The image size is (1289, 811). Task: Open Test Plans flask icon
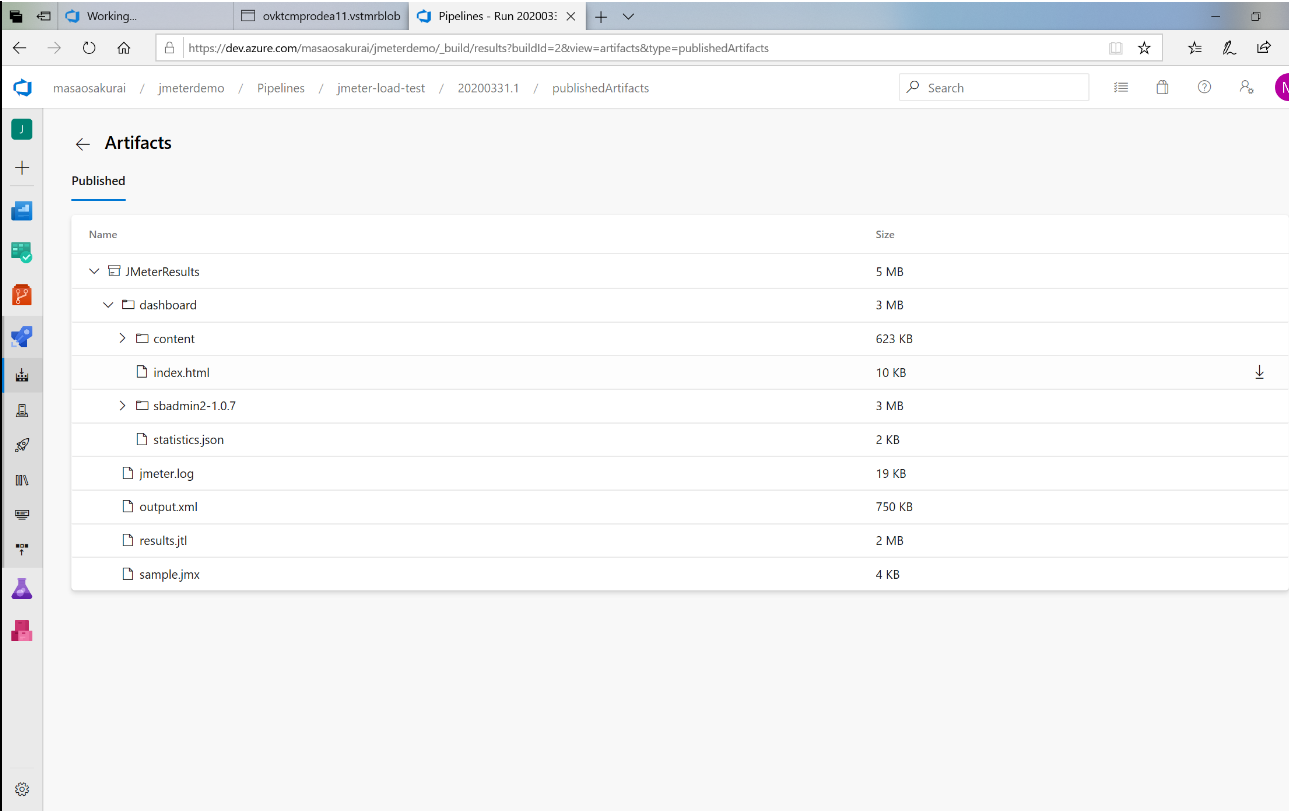[22, 589]
